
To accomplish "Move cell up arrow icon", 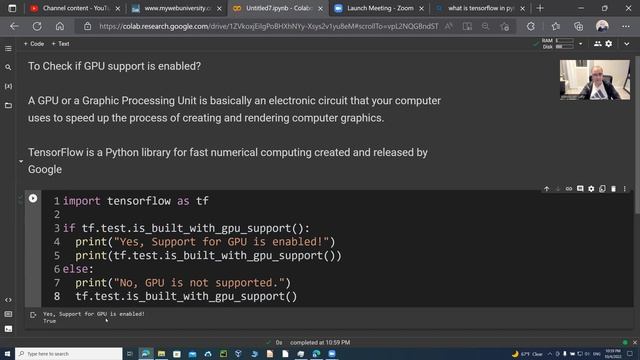I will [547, 189].
